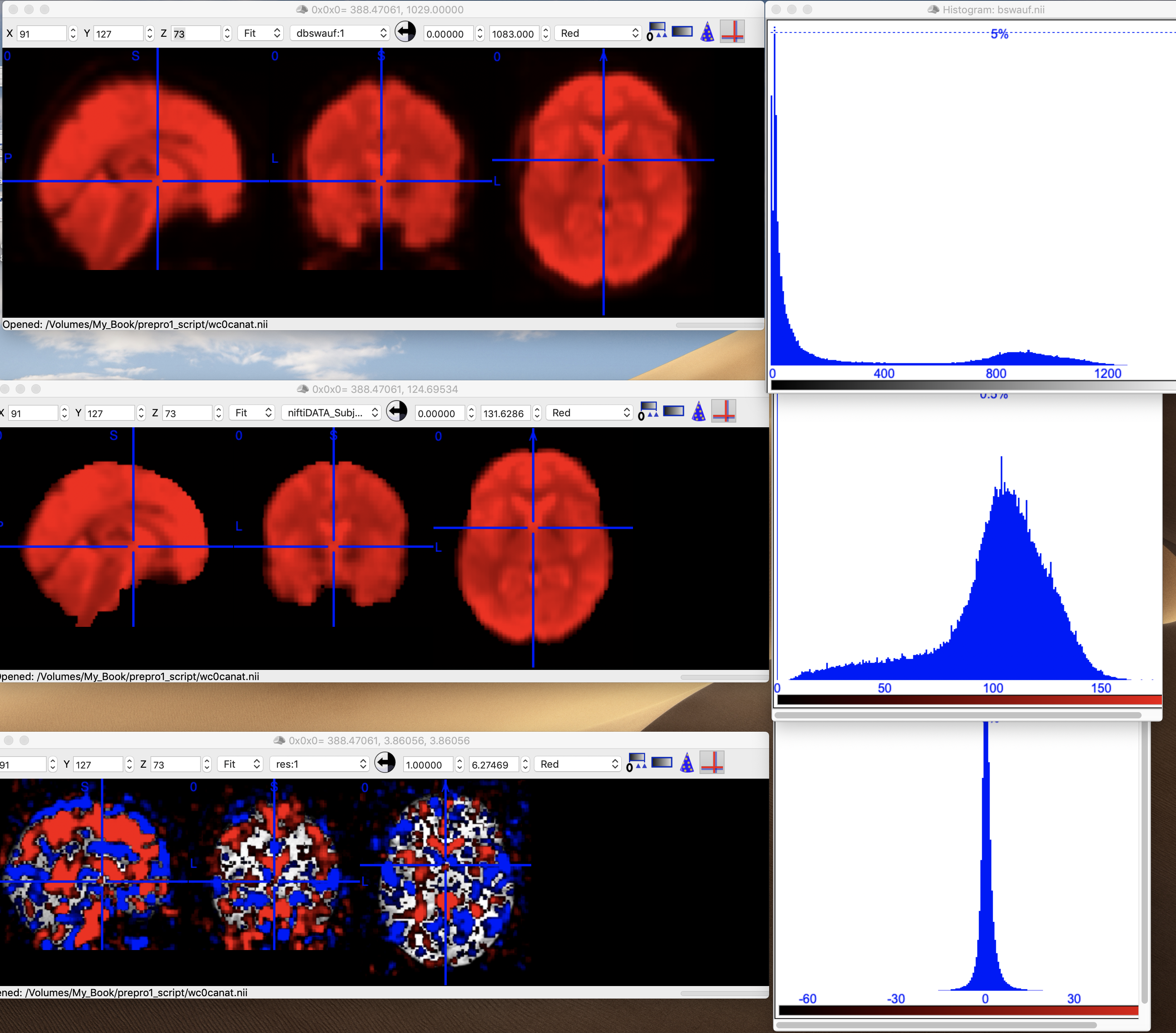Open Fit zoom dropdown in middle window
This screenshot has width=1176, height=1033.
click(252, 413)
